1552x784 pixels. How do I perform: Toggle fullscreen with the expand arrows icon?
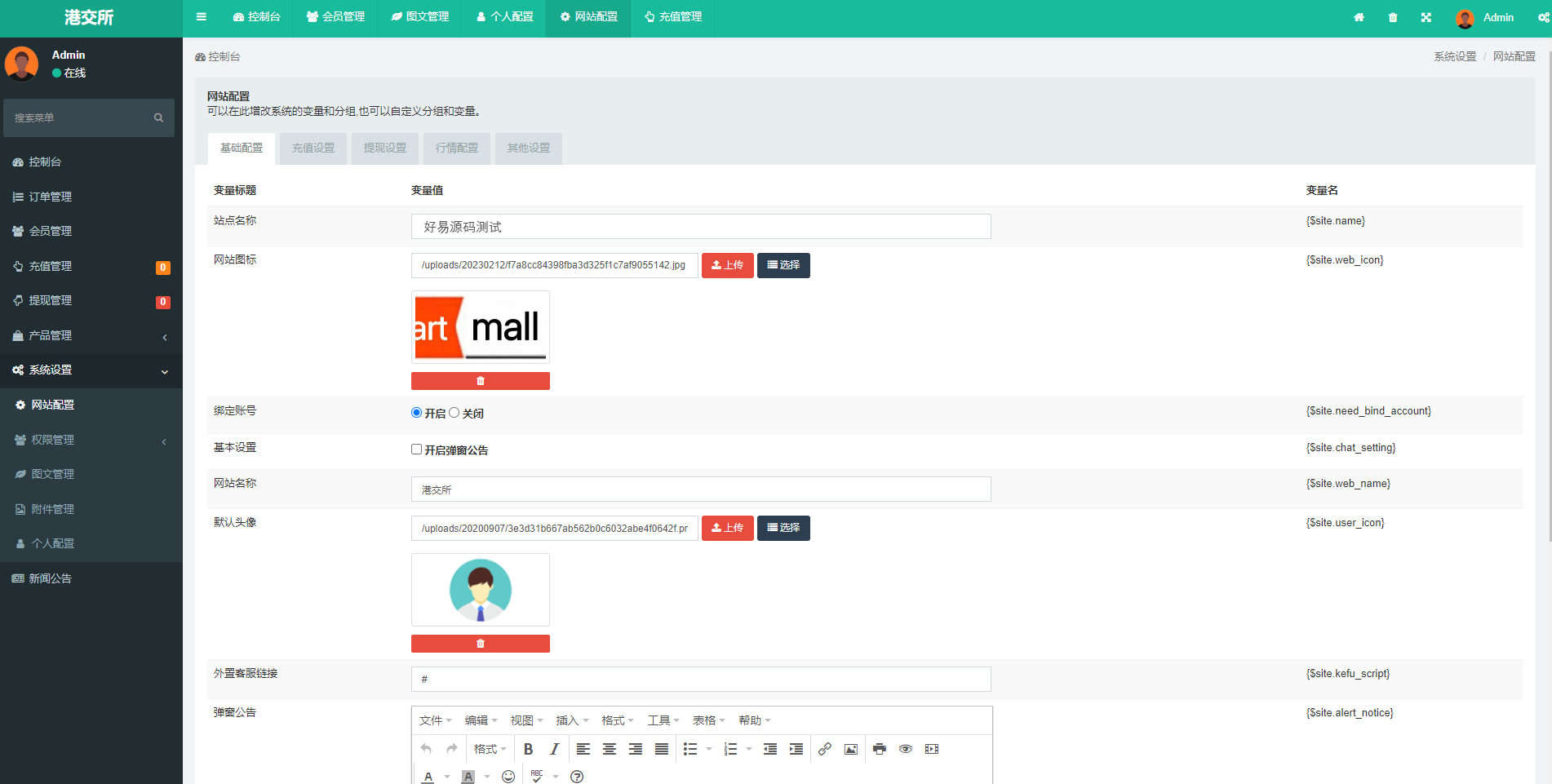1426,17
